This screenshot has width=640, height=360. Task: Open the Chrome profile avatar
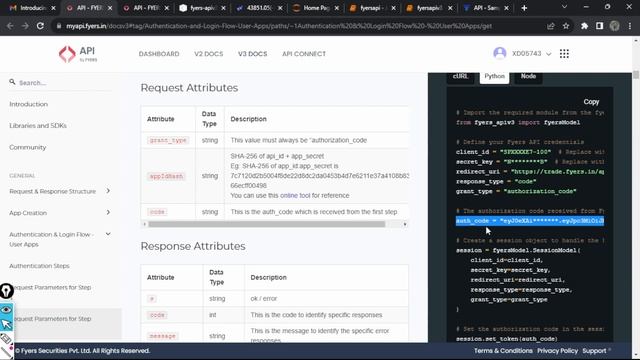pos(614,26)
